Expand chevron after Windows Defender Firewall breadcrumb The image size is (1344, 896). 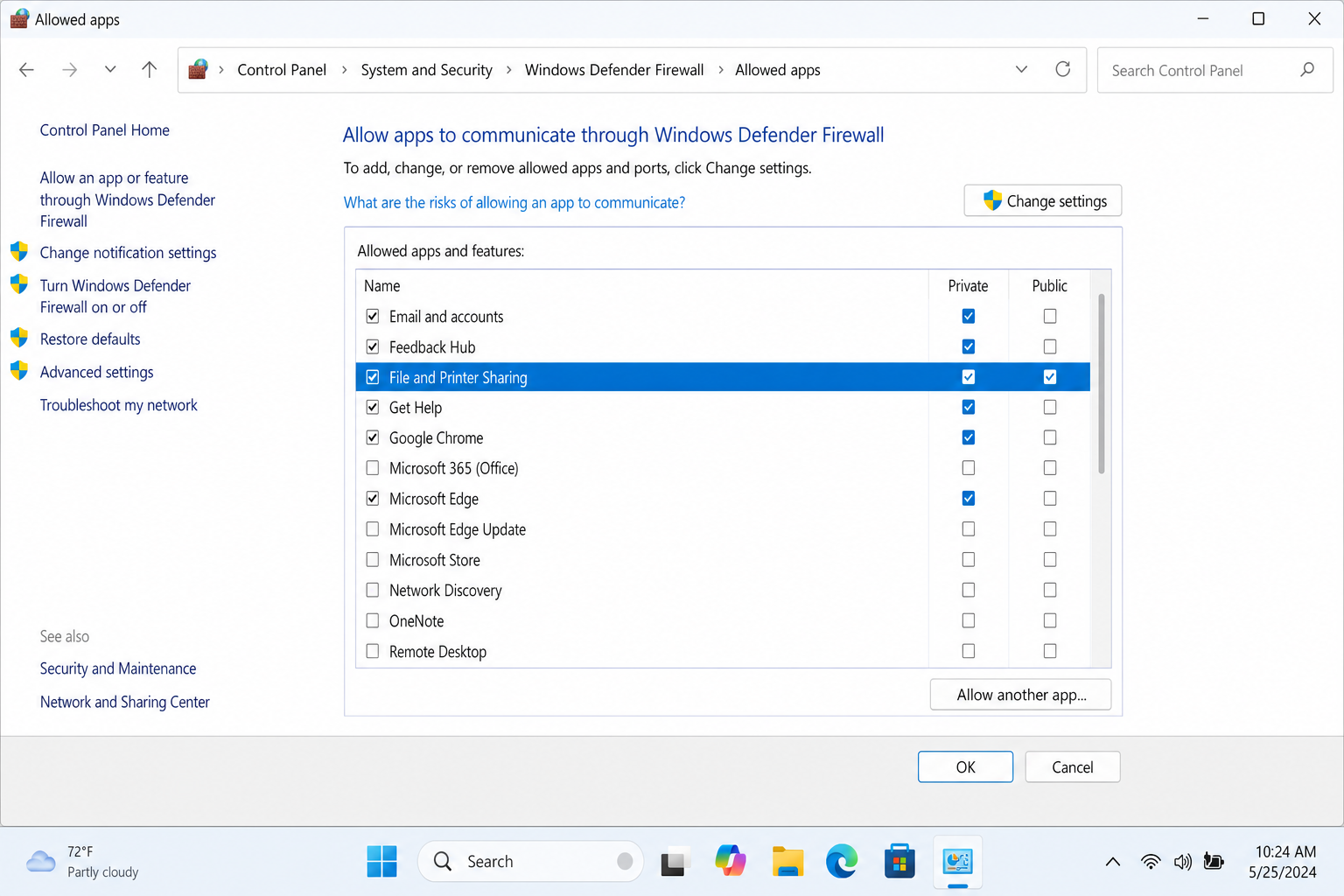[x=720, y=70]
